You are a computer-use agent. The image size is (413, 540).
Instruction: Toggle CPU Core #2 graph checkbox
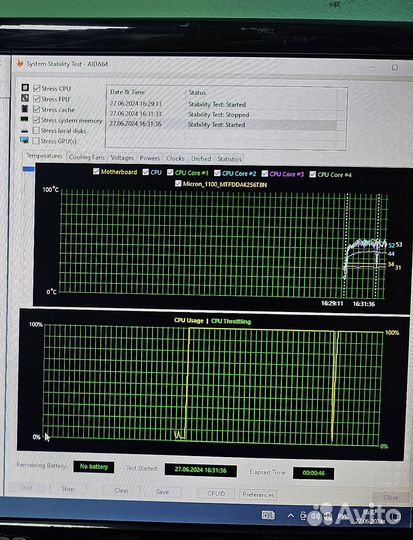217,173
